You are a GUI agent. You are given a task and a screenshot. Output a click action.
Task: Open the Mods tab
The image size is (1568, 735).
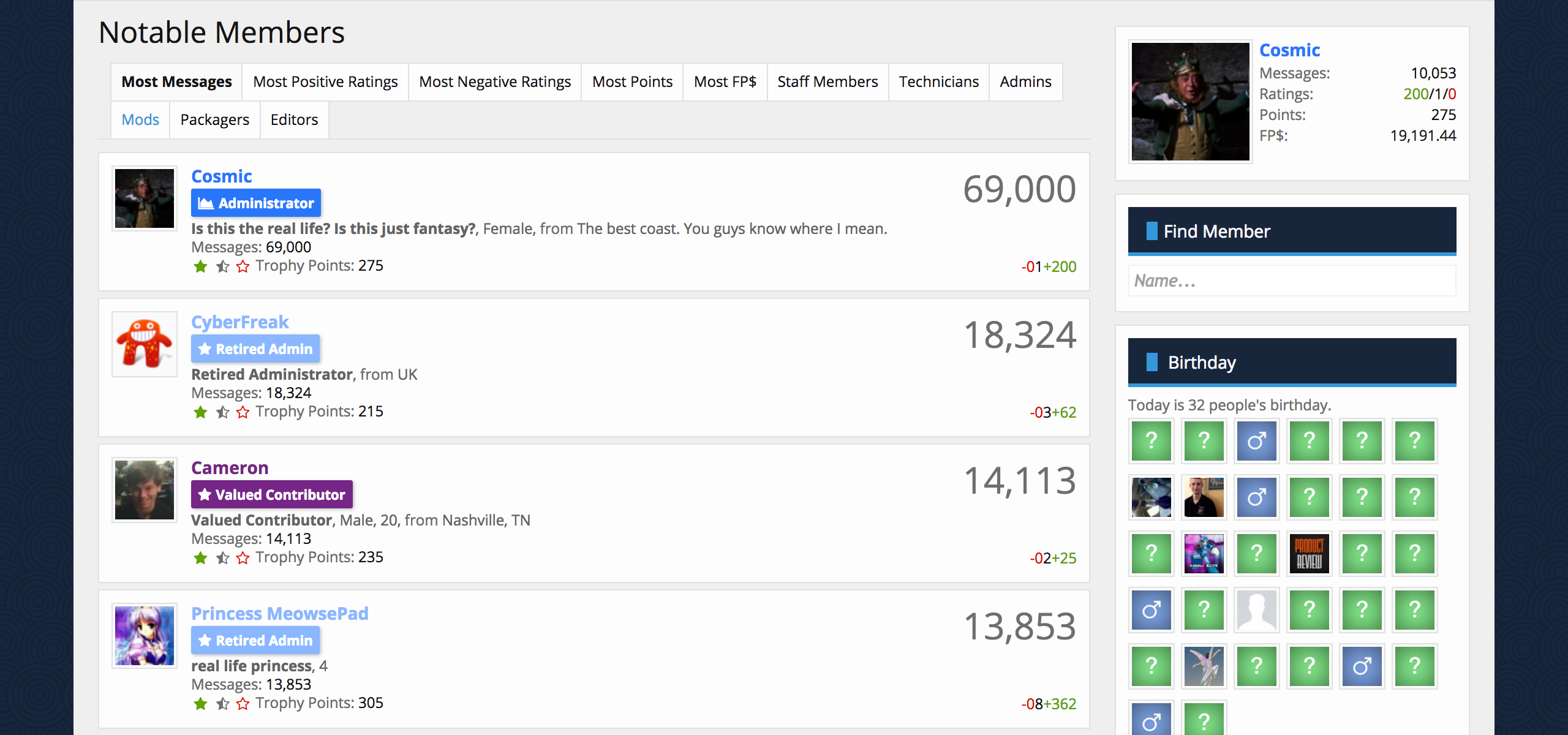coord(140,120)
